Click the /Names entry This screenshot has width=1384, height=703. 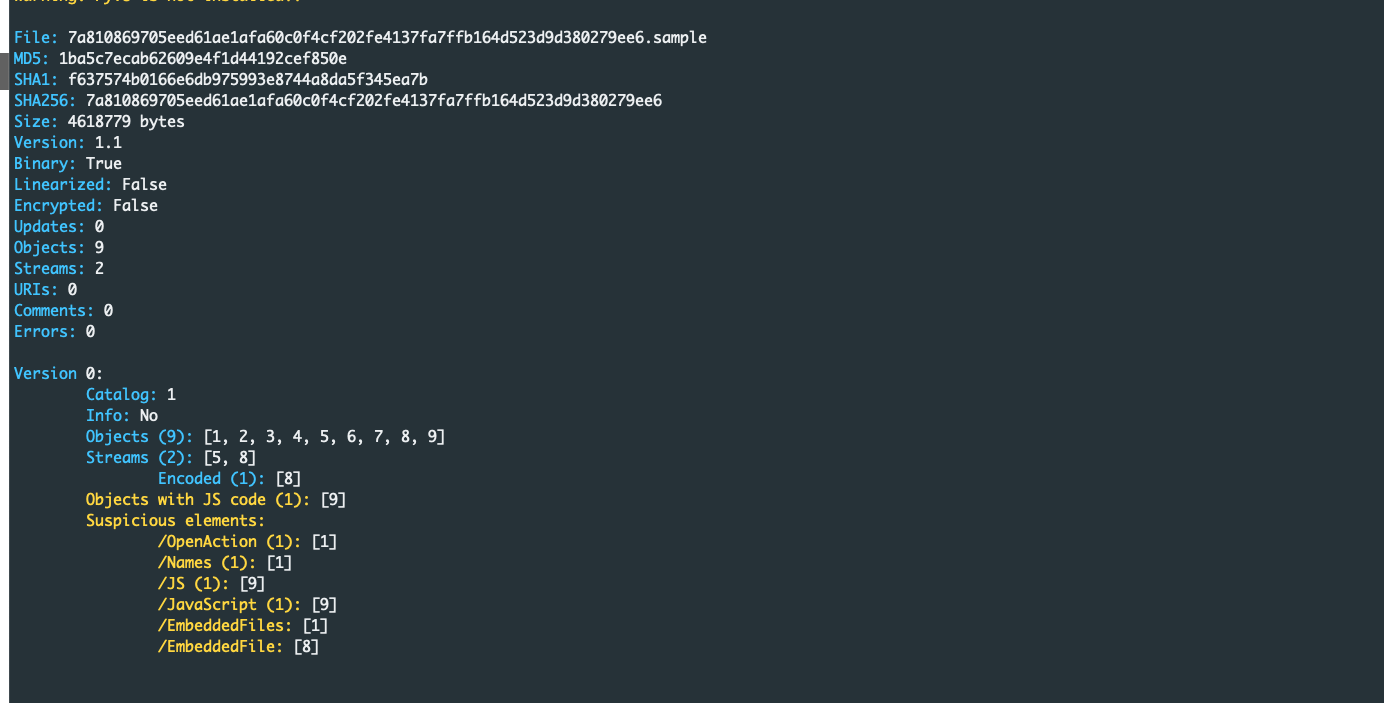[x=185, y=563]
